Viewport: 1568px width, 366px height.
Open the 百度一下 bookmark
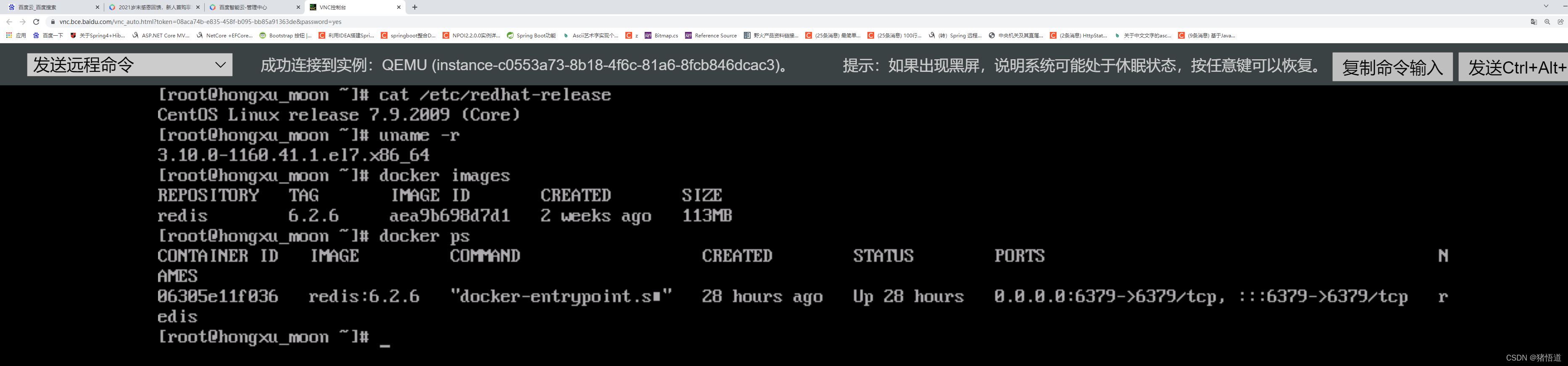pyautogui.click(x=48, y=35)
